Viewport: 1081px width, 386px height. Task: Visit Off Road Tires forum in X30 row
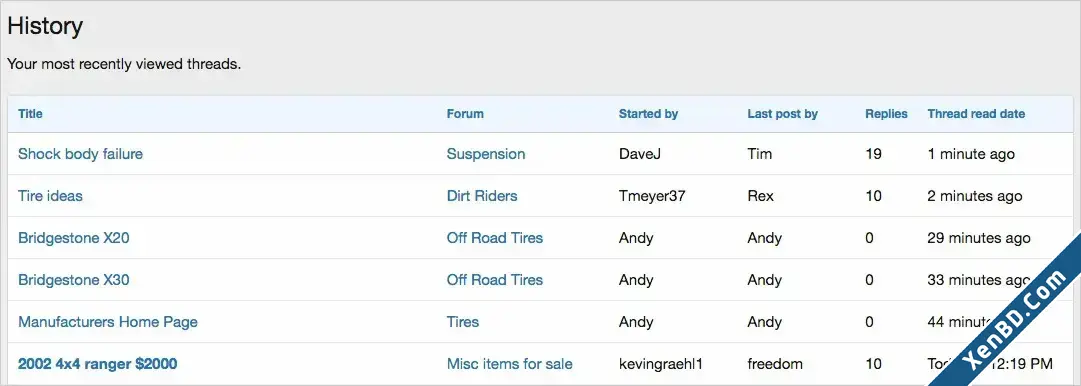coord(495,280)
